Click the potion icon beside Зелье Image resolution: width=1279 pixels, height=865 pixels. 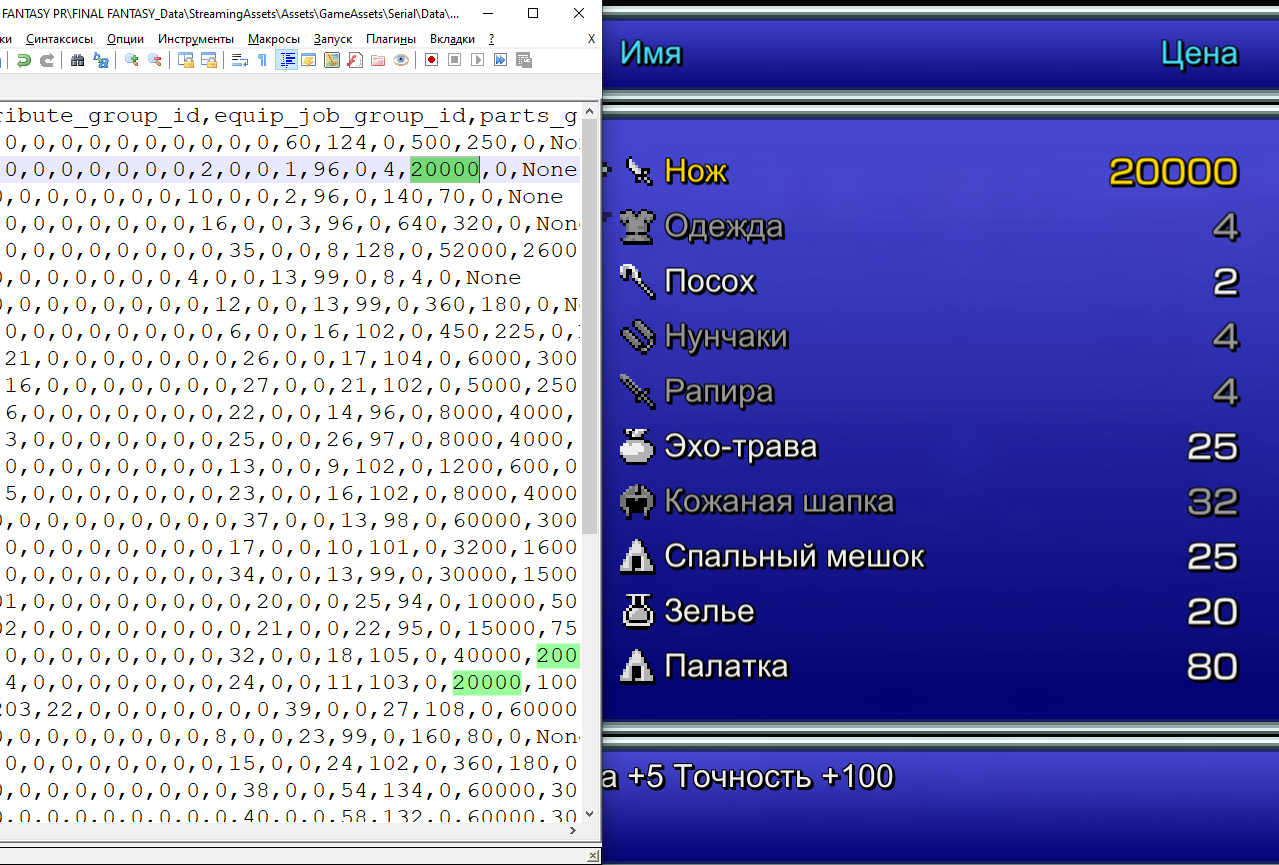(x=638, y=611)
